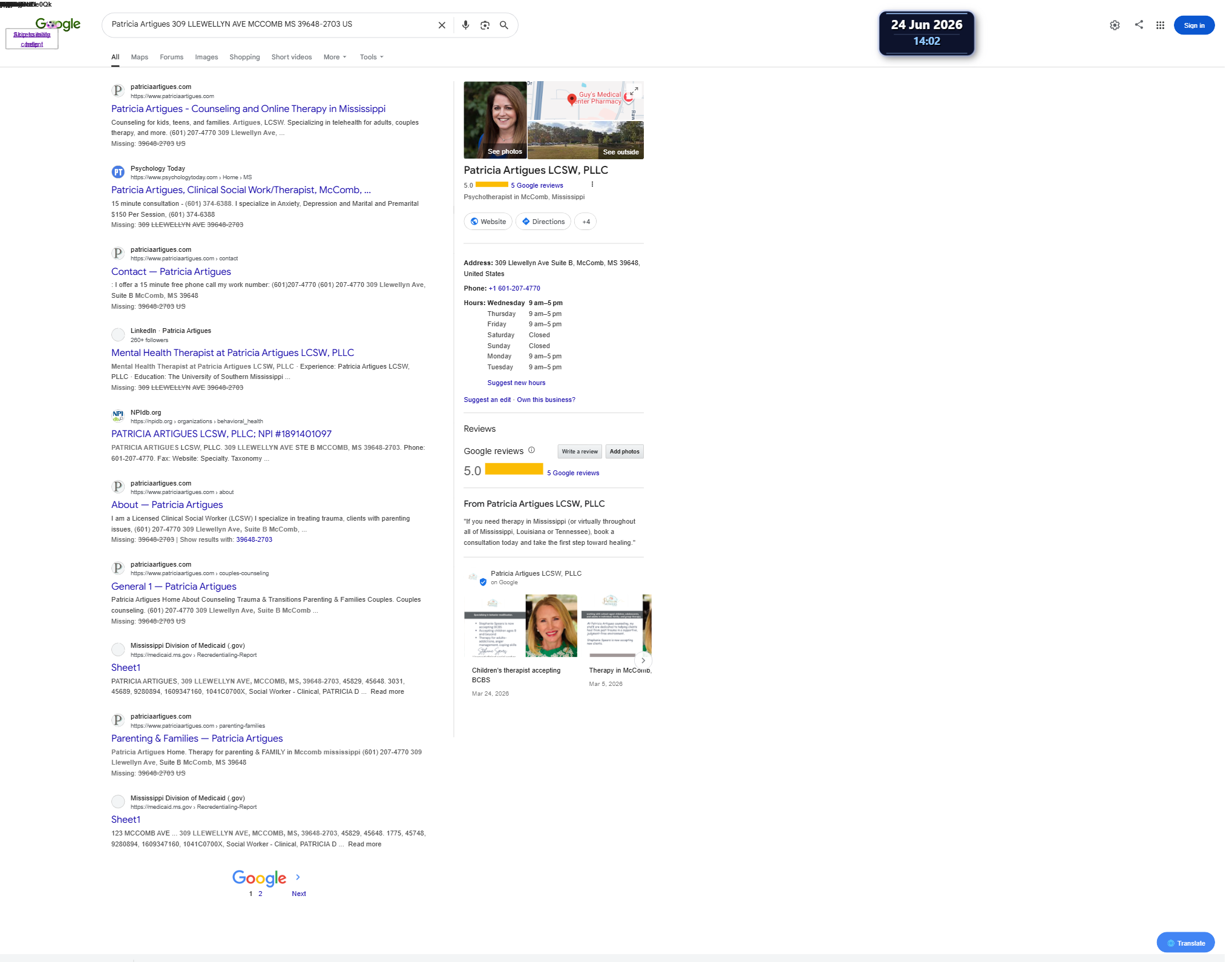Open the Google apps grid icon
The width and height of the screenshot is (1232, 962).
[1160, 25]
